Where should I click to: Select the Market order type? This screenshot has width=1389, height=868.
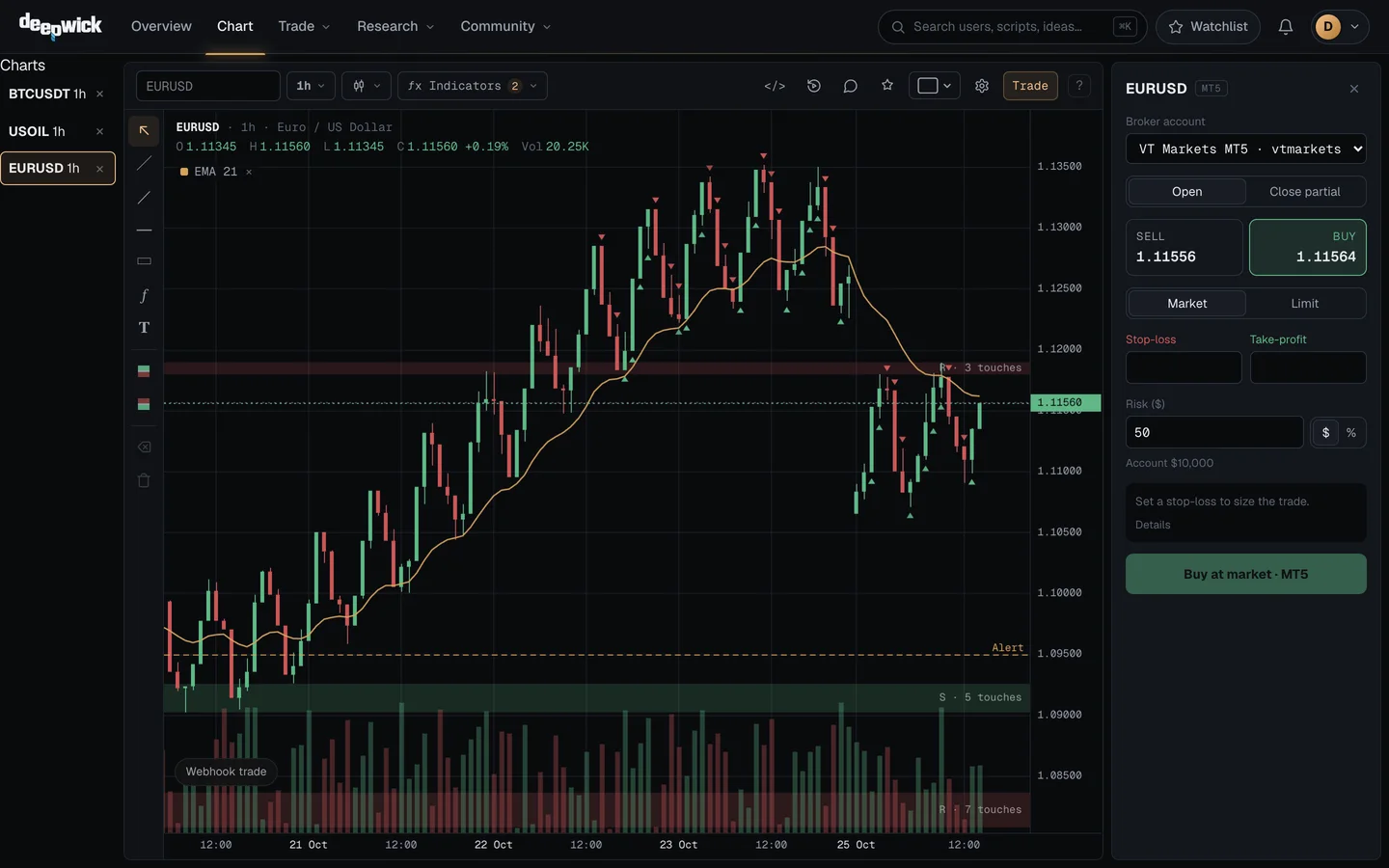coord(1186,304)
